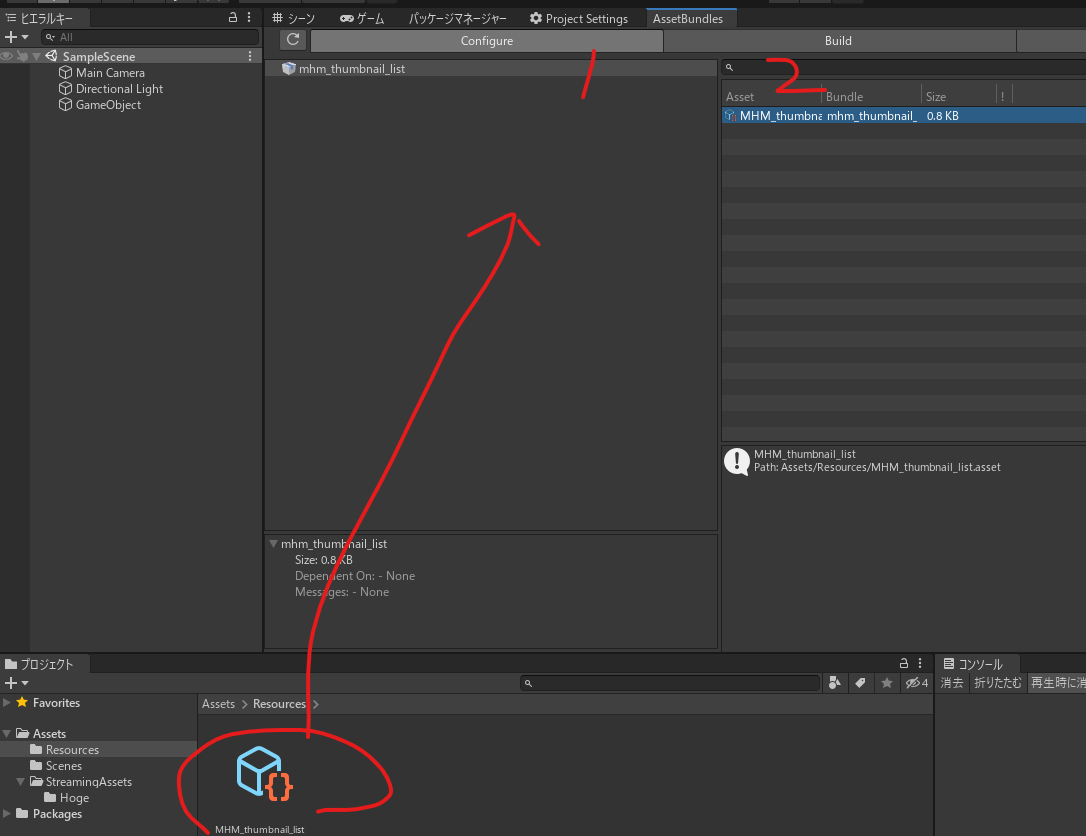Select the Configure tab in AssetBundles

[487, 41]
